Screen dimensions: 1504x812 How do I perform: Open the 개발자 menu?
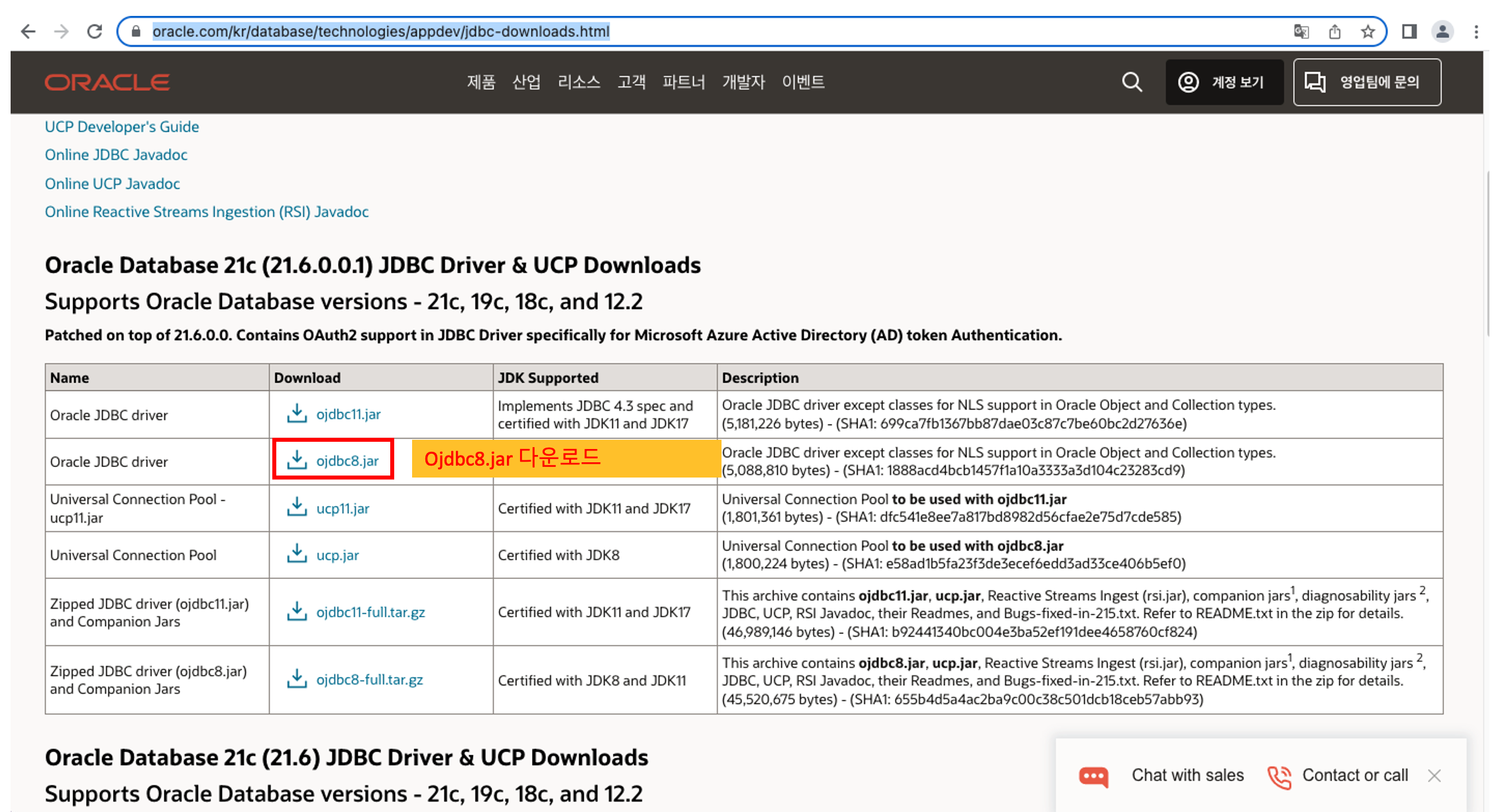click(x=743, y=82)
